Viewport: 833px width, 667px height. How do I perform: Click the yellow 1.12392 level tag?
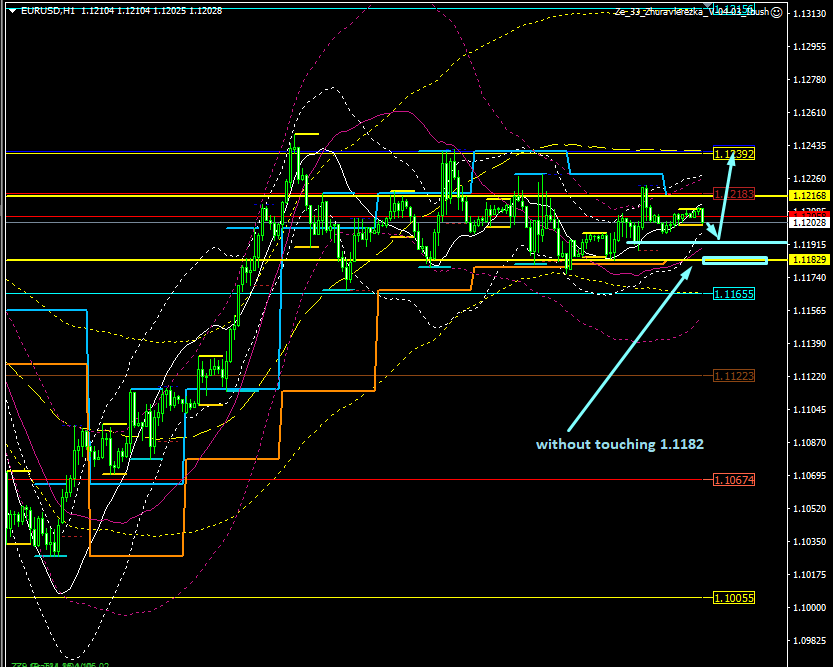[x=733, y=154]
